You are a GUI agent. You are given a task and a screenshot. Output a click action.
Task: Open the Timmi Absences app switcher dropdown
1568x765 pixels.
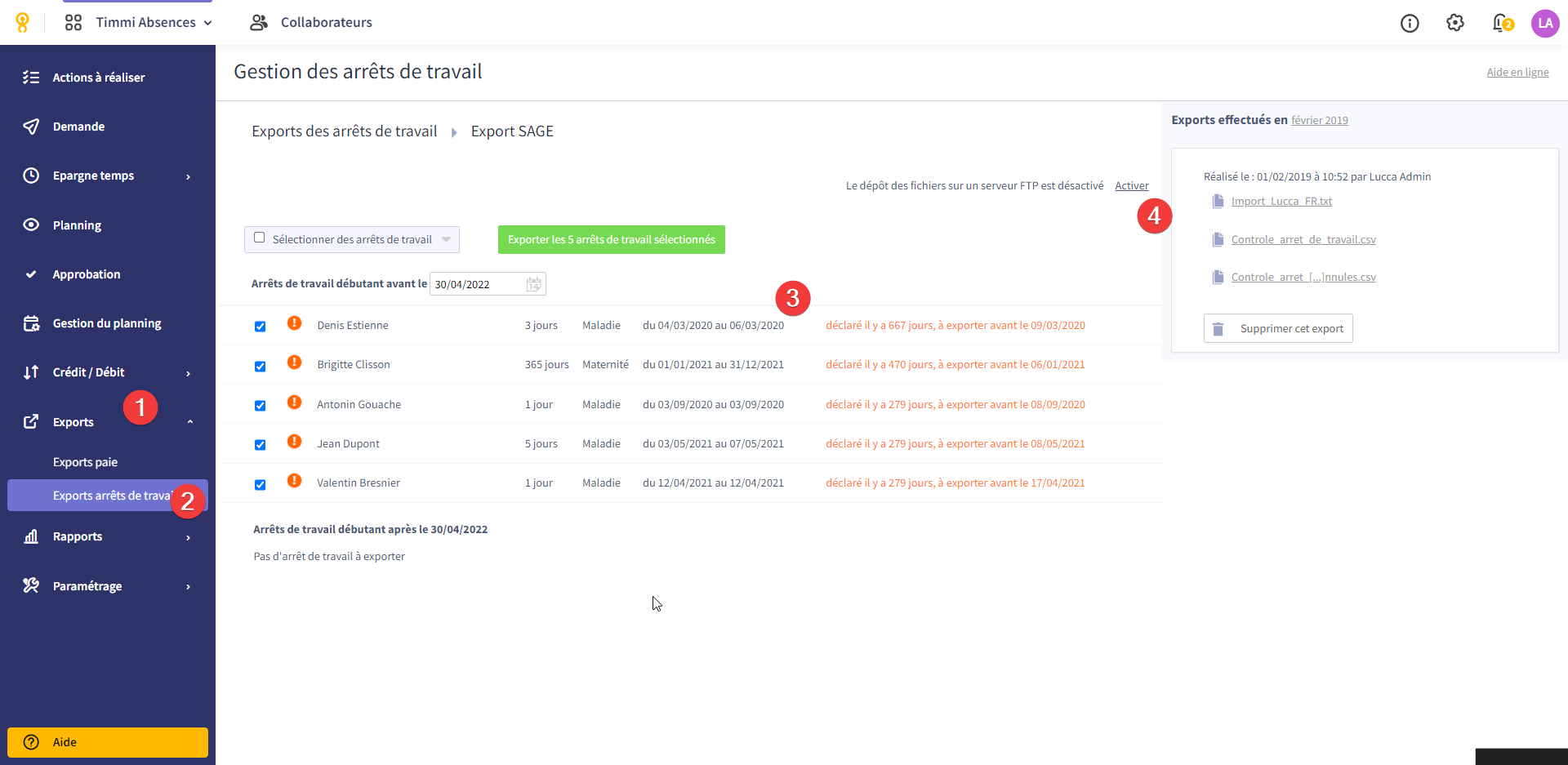coord(139,23)
